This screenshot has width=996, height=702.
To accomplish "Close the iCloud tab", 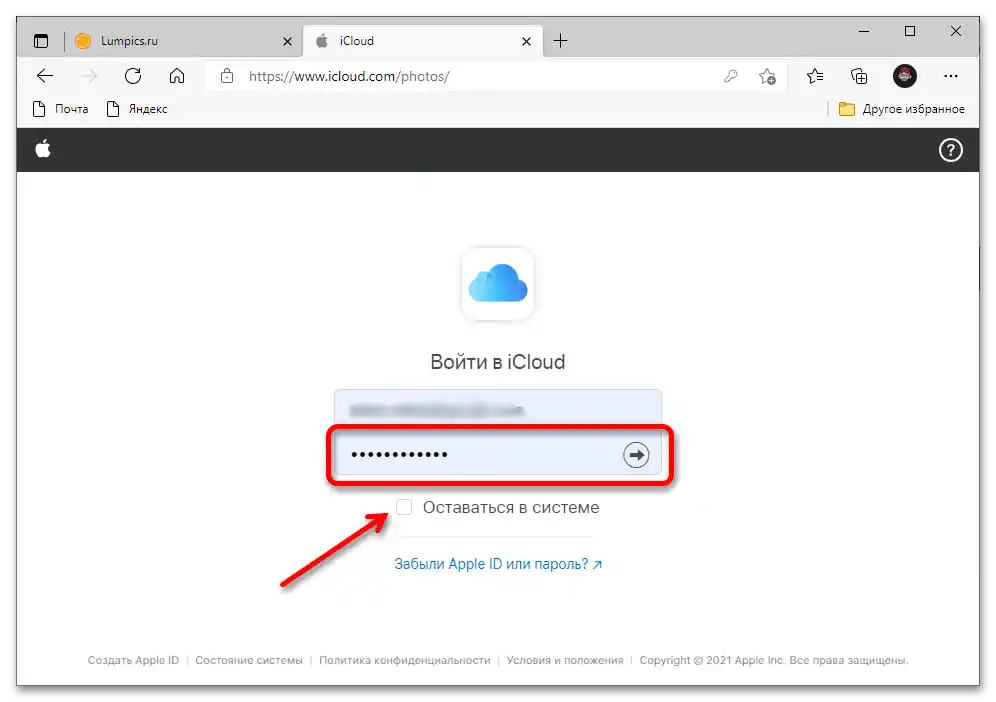I will [x=526, y=41].
